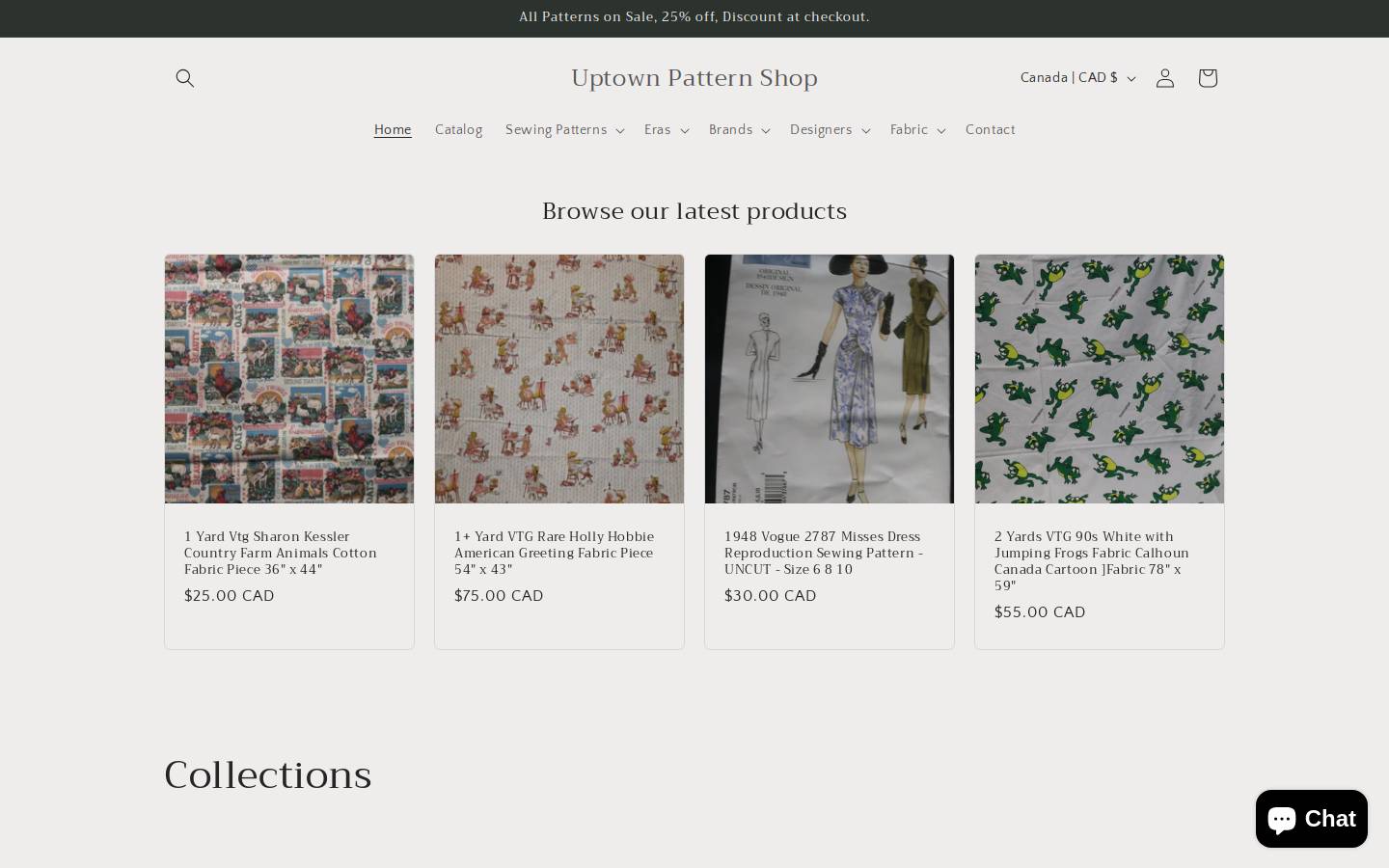1389x868 pixels.
Task: Click the $75.00 CAD price
Action: pos(499,596)
